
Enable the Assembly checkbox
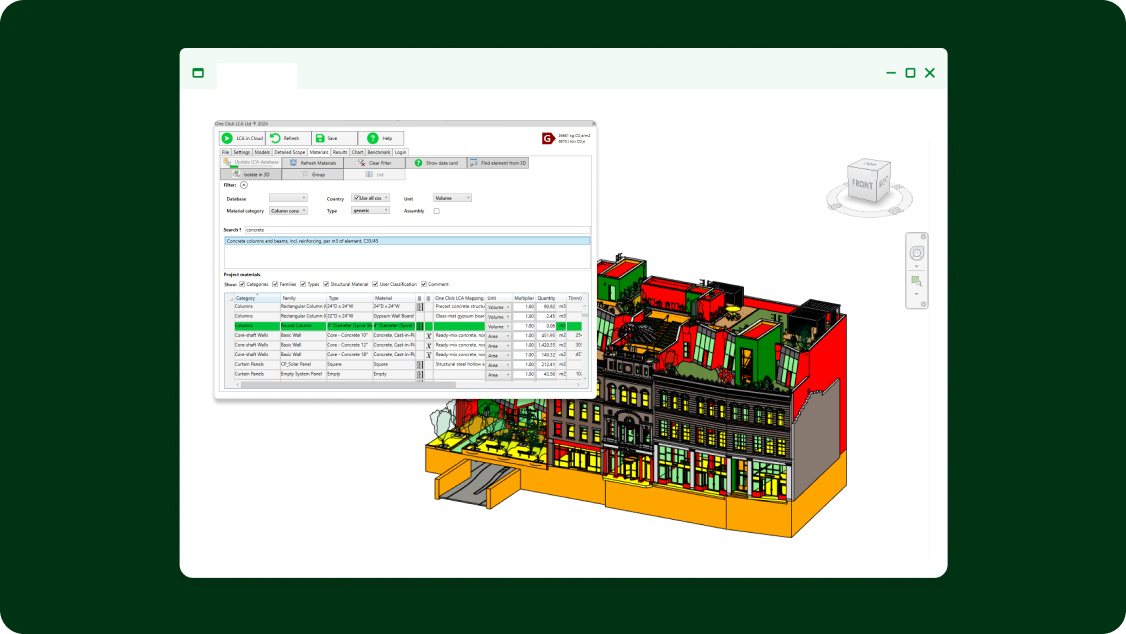[437, 211]
